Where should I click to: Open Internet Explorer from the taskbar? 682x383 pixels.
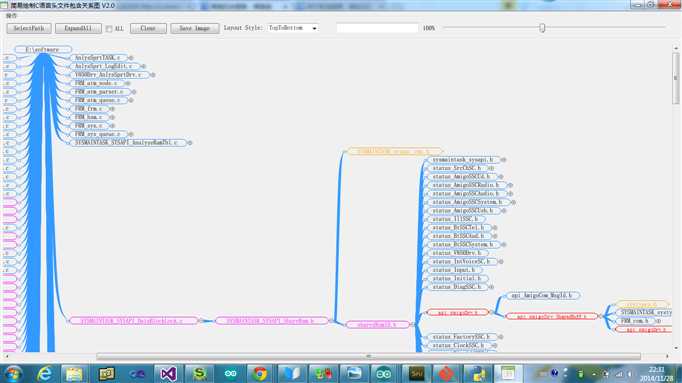tap(44, 374)
